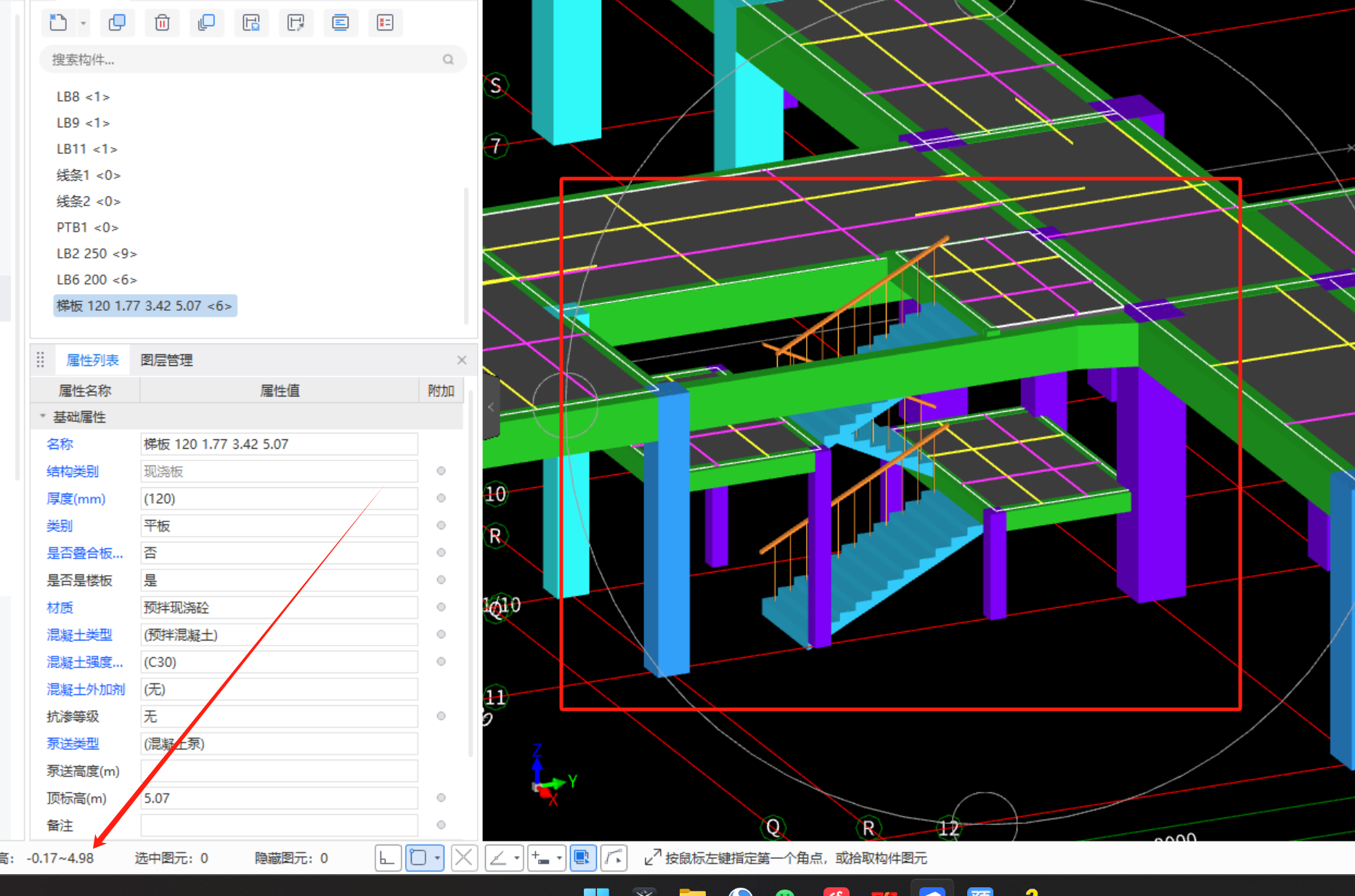Open the 材质 value 预拌现浇砼 dropdown
This screenshot has width=1355, height=896.
279,607
